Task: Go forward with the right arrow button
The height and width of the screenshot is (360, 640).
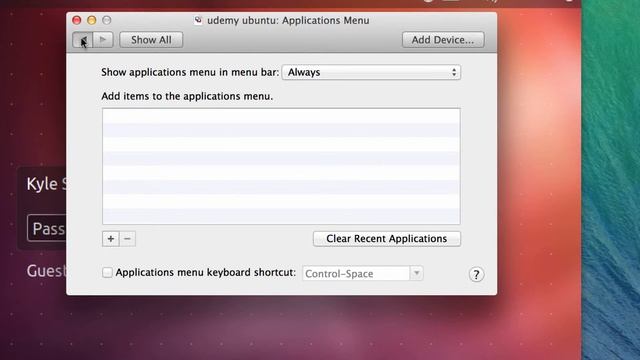Action: point(103,40)
